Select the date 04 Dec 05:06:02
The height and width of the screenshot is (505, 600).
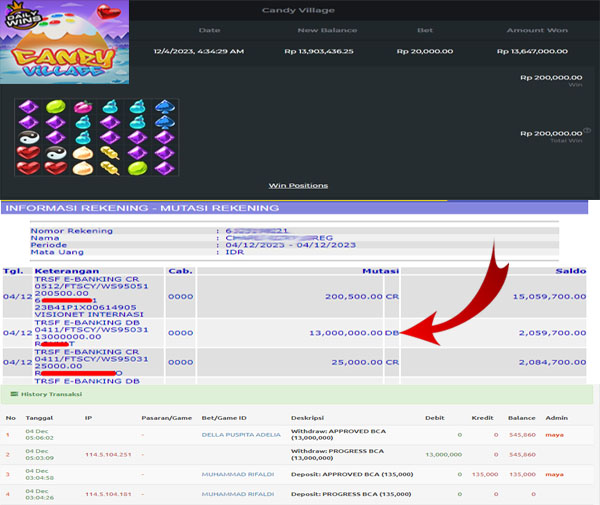click(x=39, y=435)
